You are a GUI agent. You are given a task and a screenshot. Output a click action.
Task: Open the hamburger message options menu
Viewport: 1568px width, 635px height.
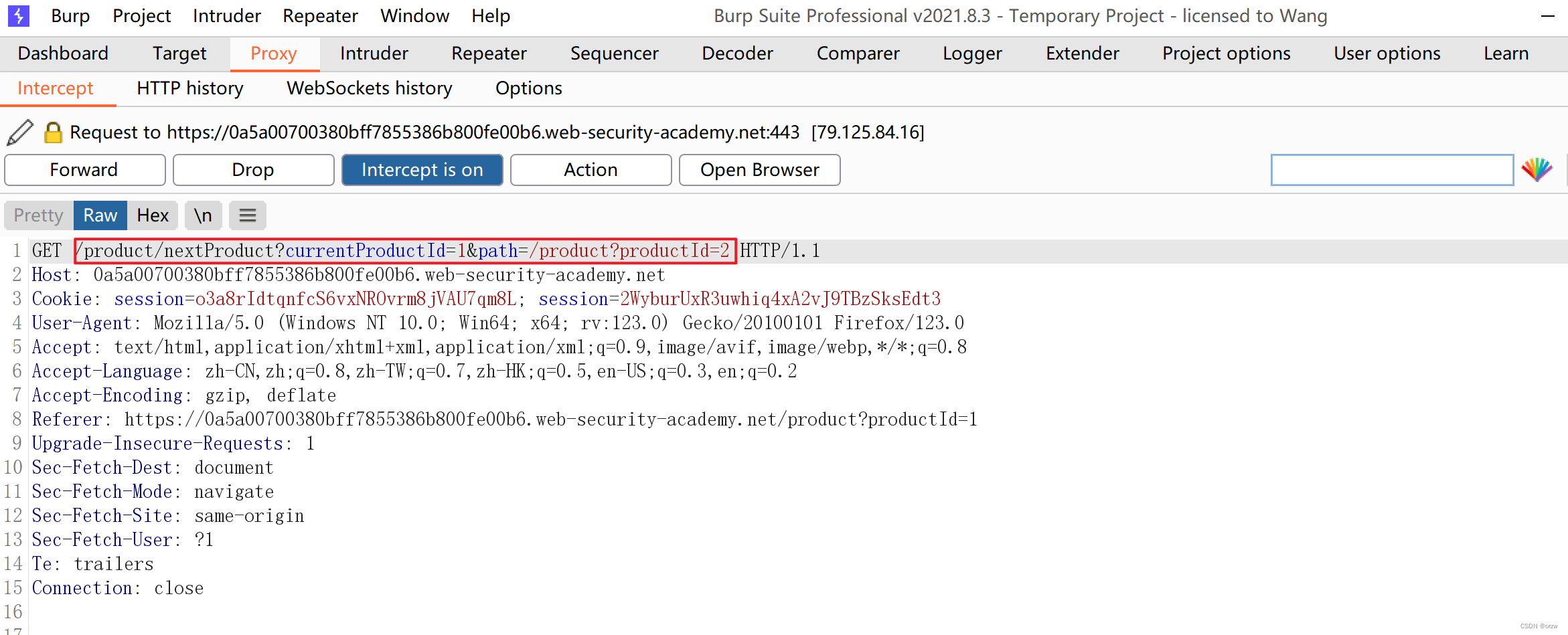(x=248, y=215)
